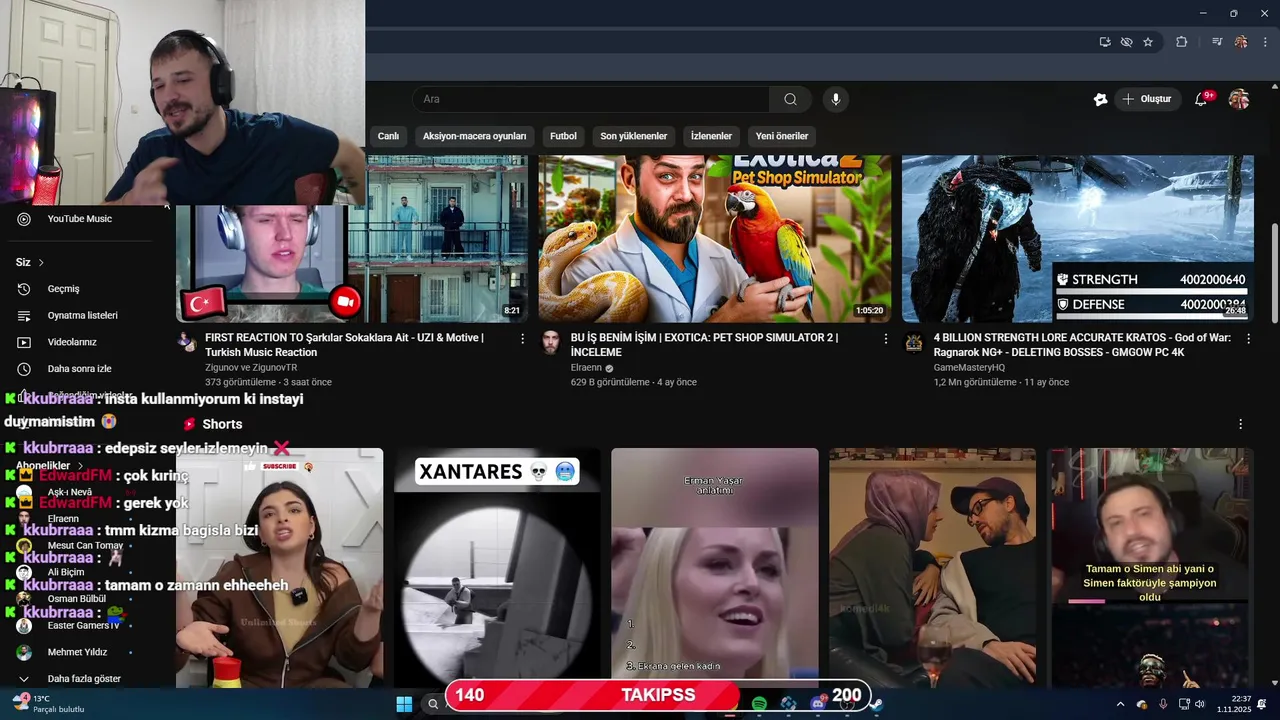Select the Aksiyon-macera oyunları filter chip
1280x720 pixels.
pyautogui.click(x=474, y=136)
